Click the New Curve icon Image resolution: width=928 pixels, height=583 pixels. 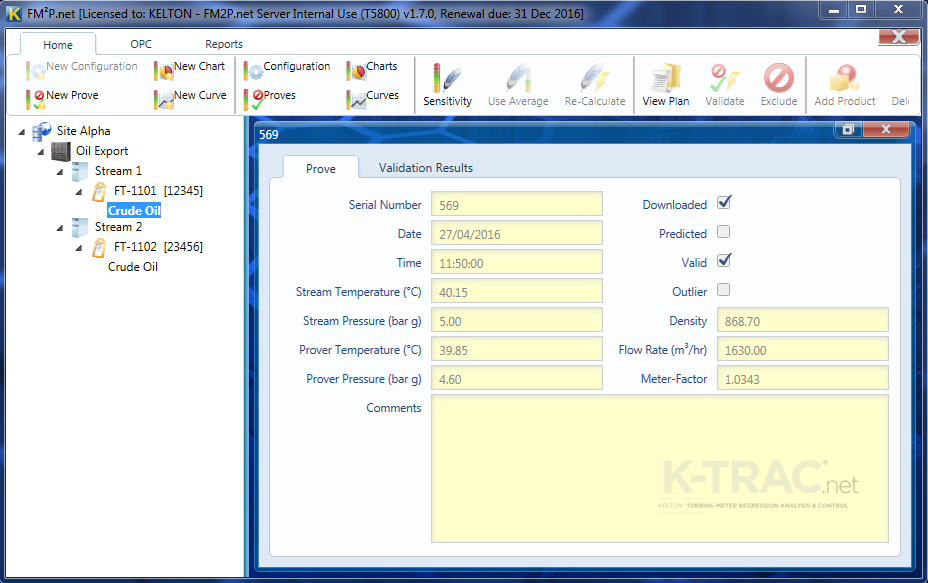(163, 99)
